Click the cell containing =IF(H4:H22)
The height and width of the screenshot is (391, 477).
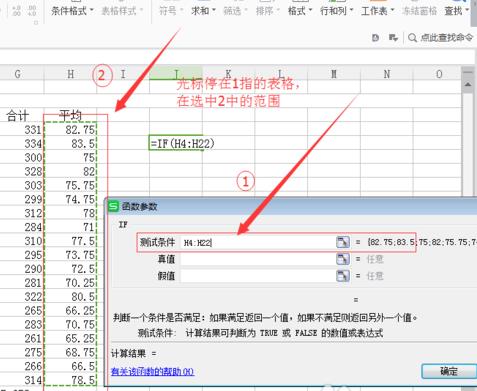pos(176,143)
